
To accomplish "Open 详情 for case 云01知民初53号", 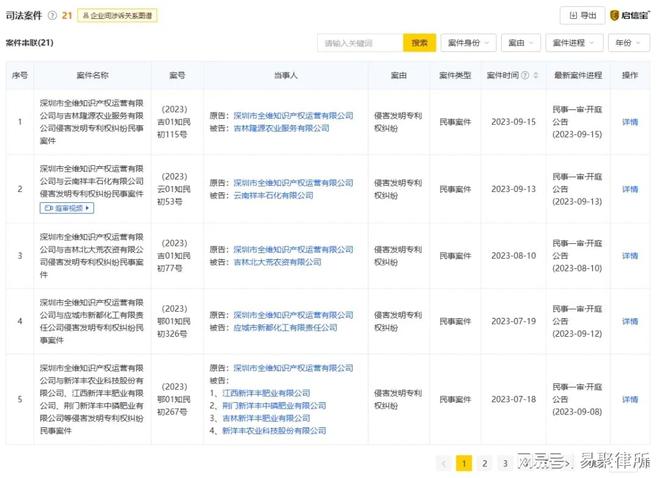I will point(630,189).
